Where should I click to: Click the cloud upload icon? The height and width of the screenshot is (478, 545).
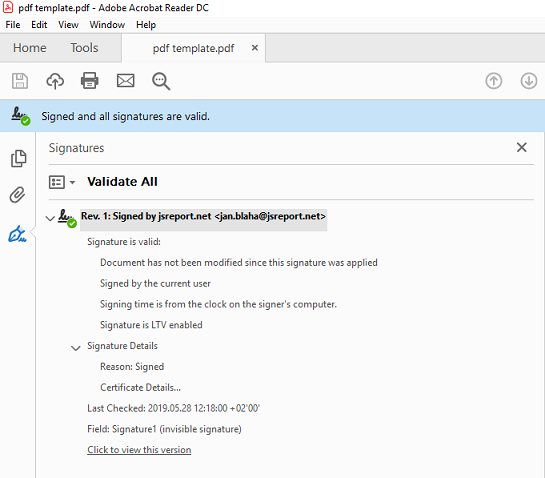coord(55,81)
